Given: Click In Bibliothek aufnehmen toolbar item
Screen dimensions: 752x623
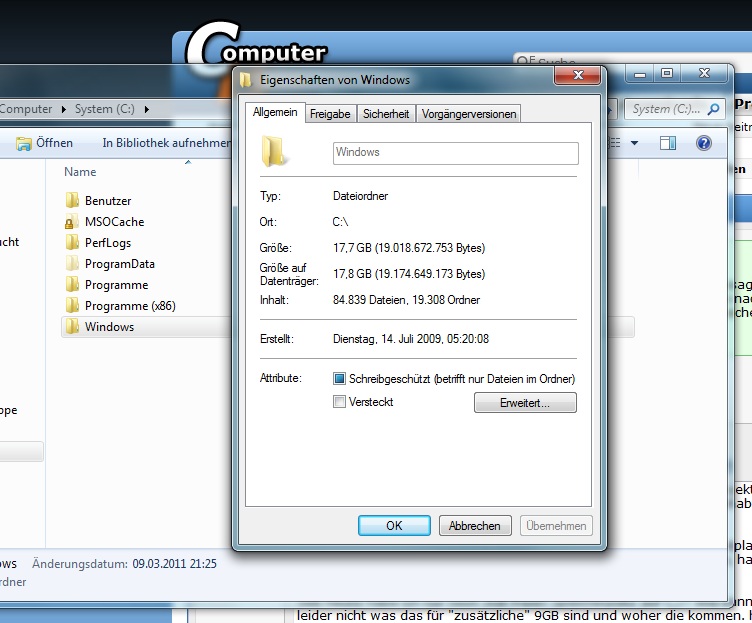Looking at the screenshot, I should [166, 143].
